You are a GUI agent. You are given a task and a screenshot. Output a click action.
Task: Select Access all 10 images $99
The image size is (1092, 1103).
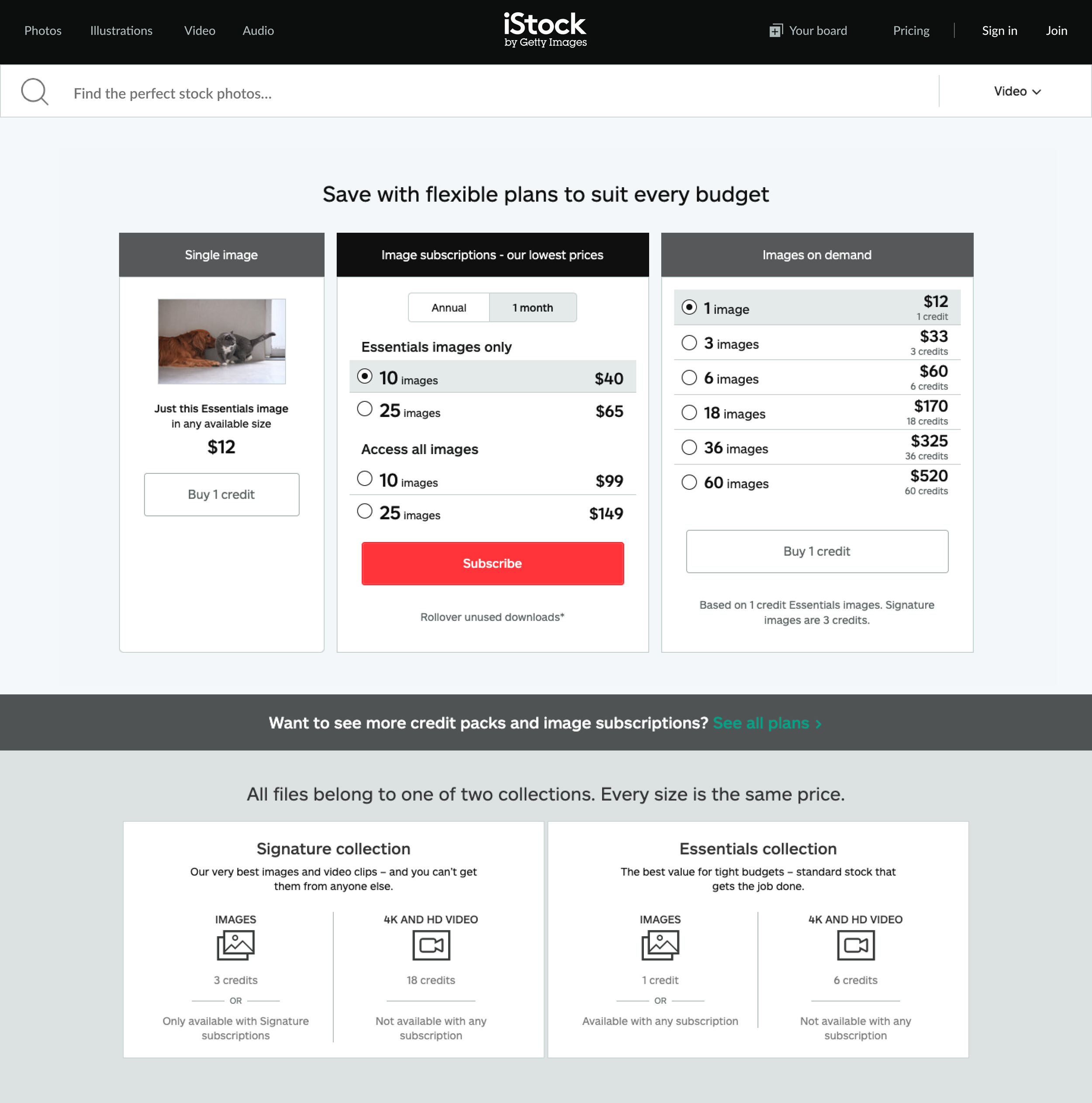(x=492, y=479)
